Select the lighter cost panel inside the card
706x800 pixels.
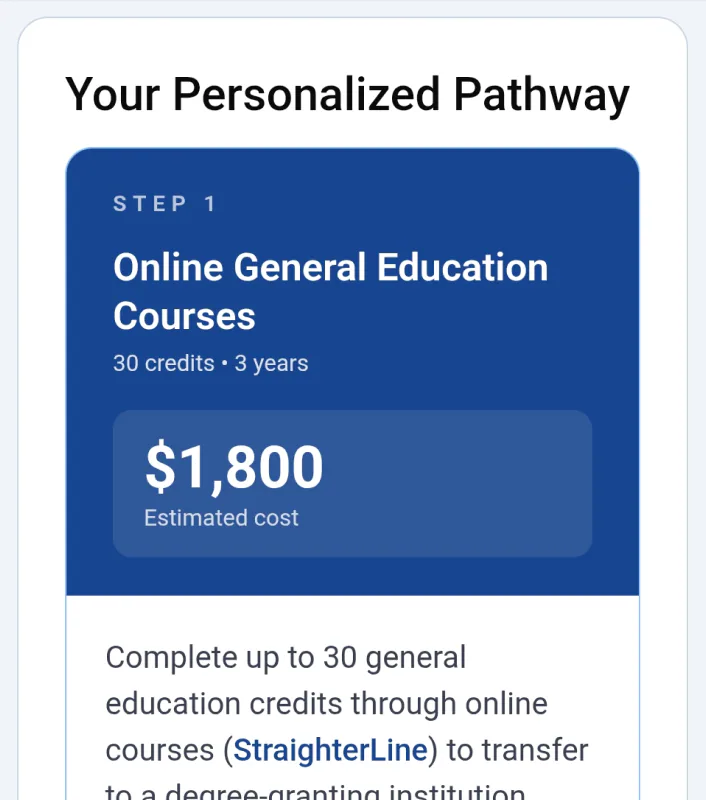point(352,481)
